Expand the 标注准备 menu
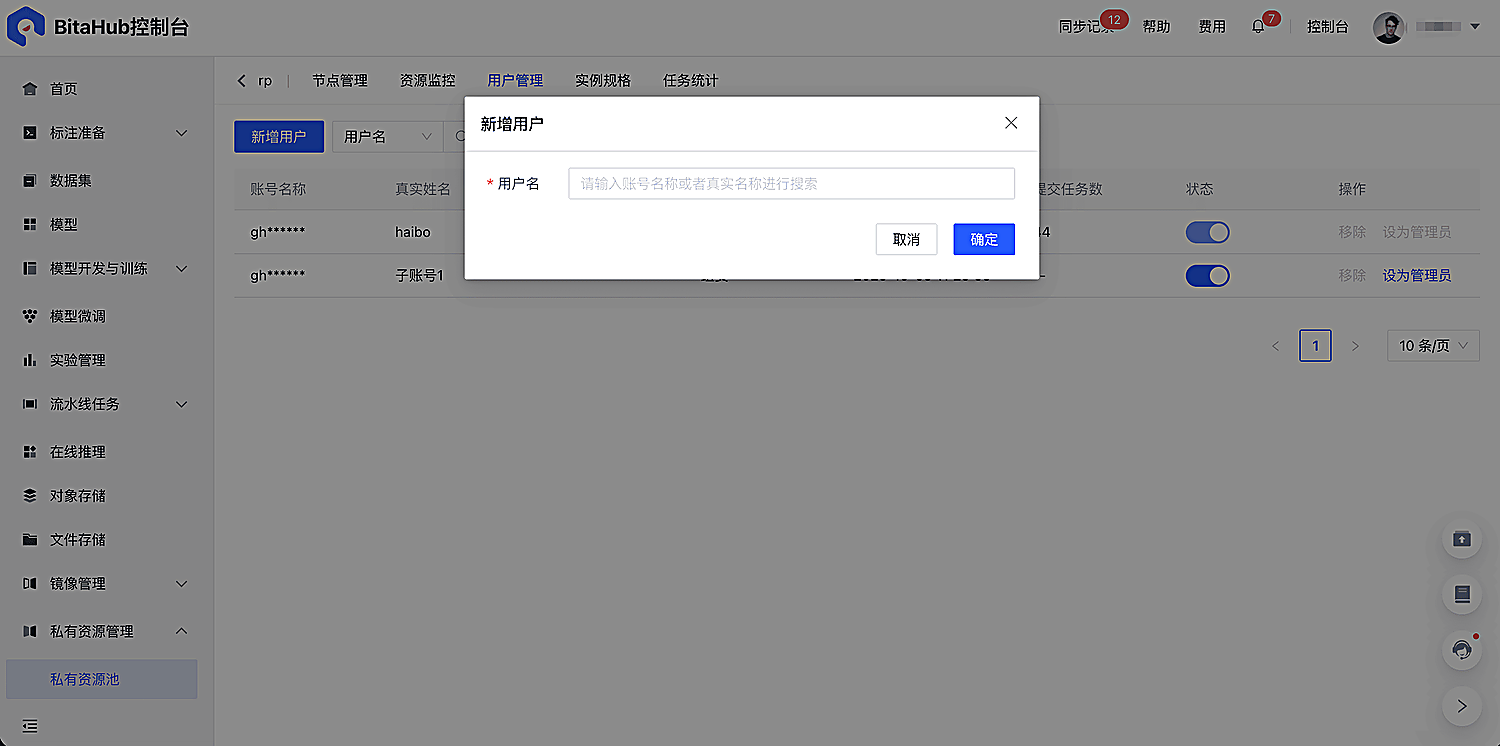 (182, 133)
